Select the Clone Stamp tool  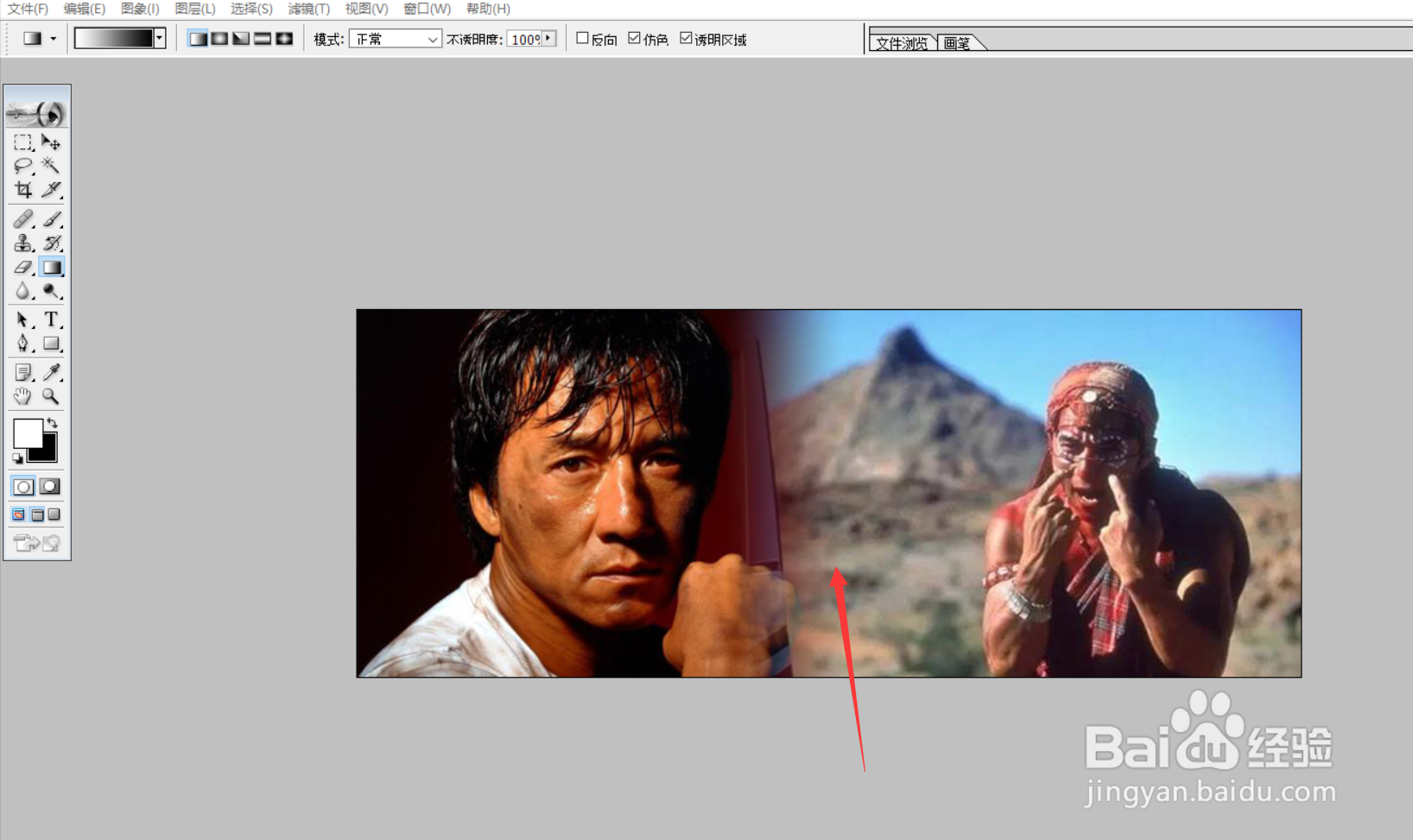[23, 243]
